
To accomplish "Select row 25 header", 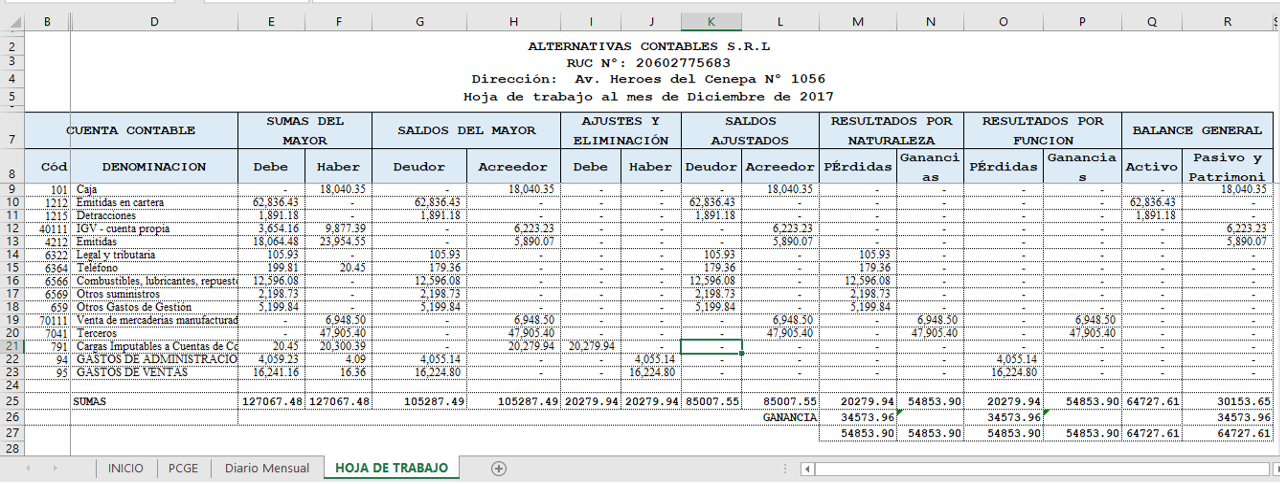I will [12, 400].
